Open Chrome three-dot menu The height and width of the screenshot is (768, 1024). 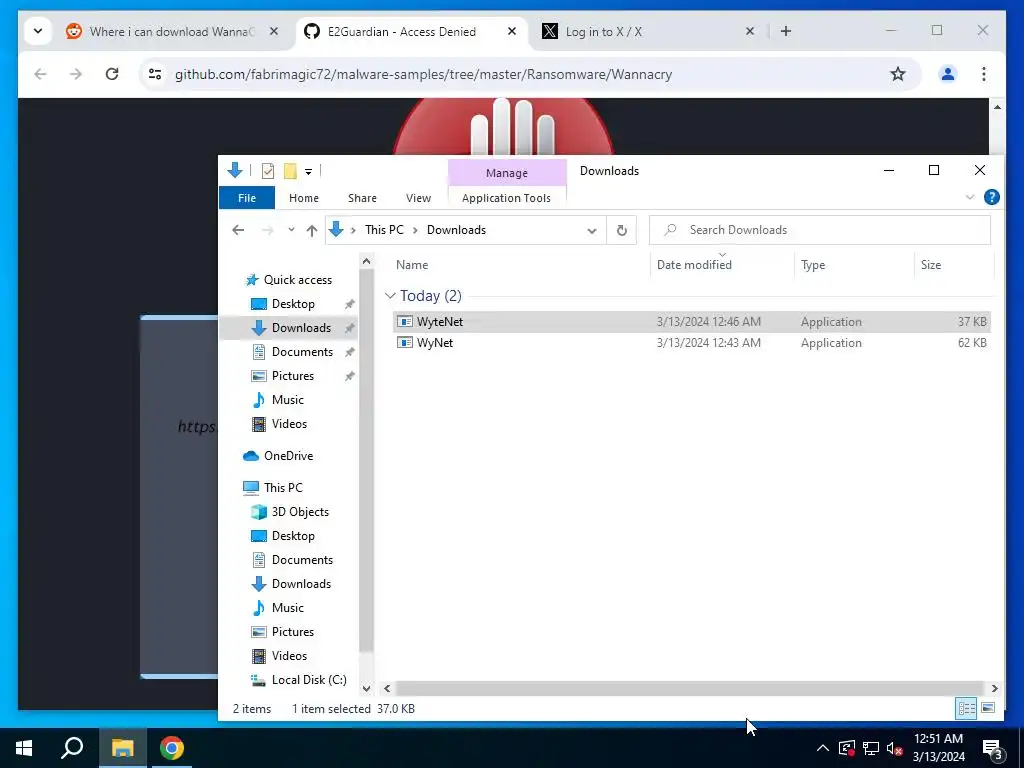984,74
